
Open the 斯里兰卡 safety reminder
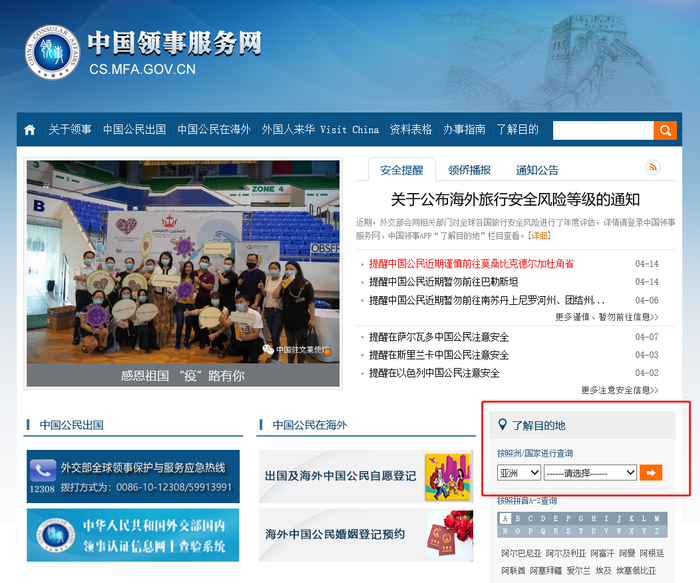click(x=439, y=355)
